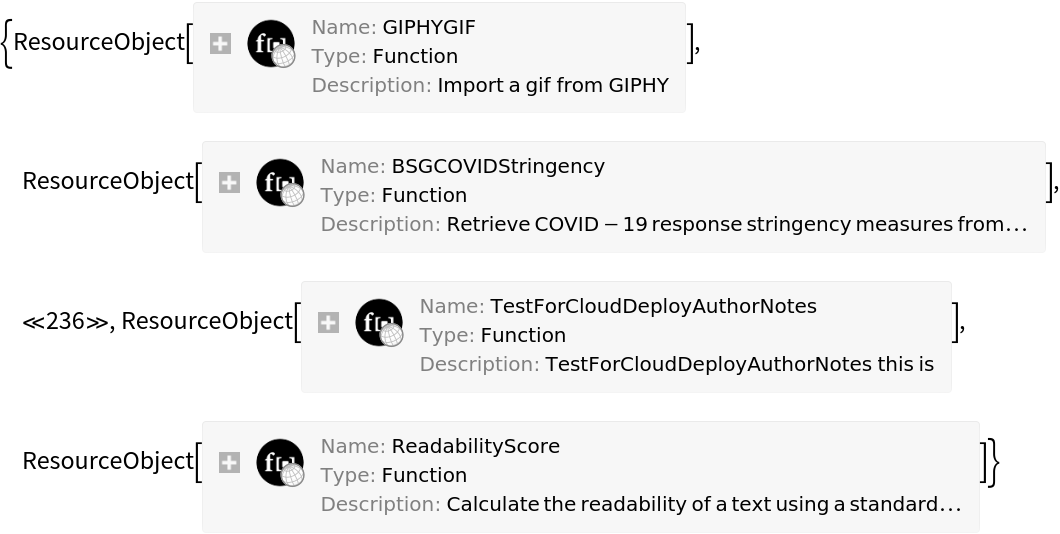Click the first ResourceObject head label
The width and height of the screenshot is (1060, 534).
pyautogui.click(x=98, y=43)
